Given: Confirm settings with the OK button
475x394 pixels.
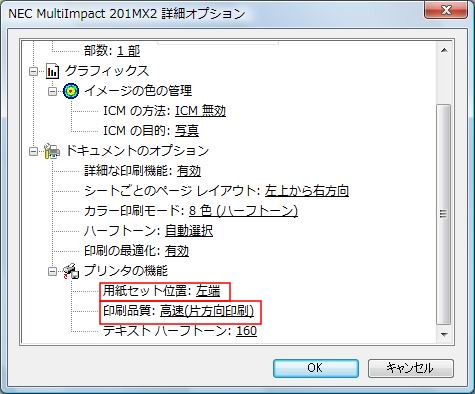Looking at the screenshot, I should pos(316,368).
